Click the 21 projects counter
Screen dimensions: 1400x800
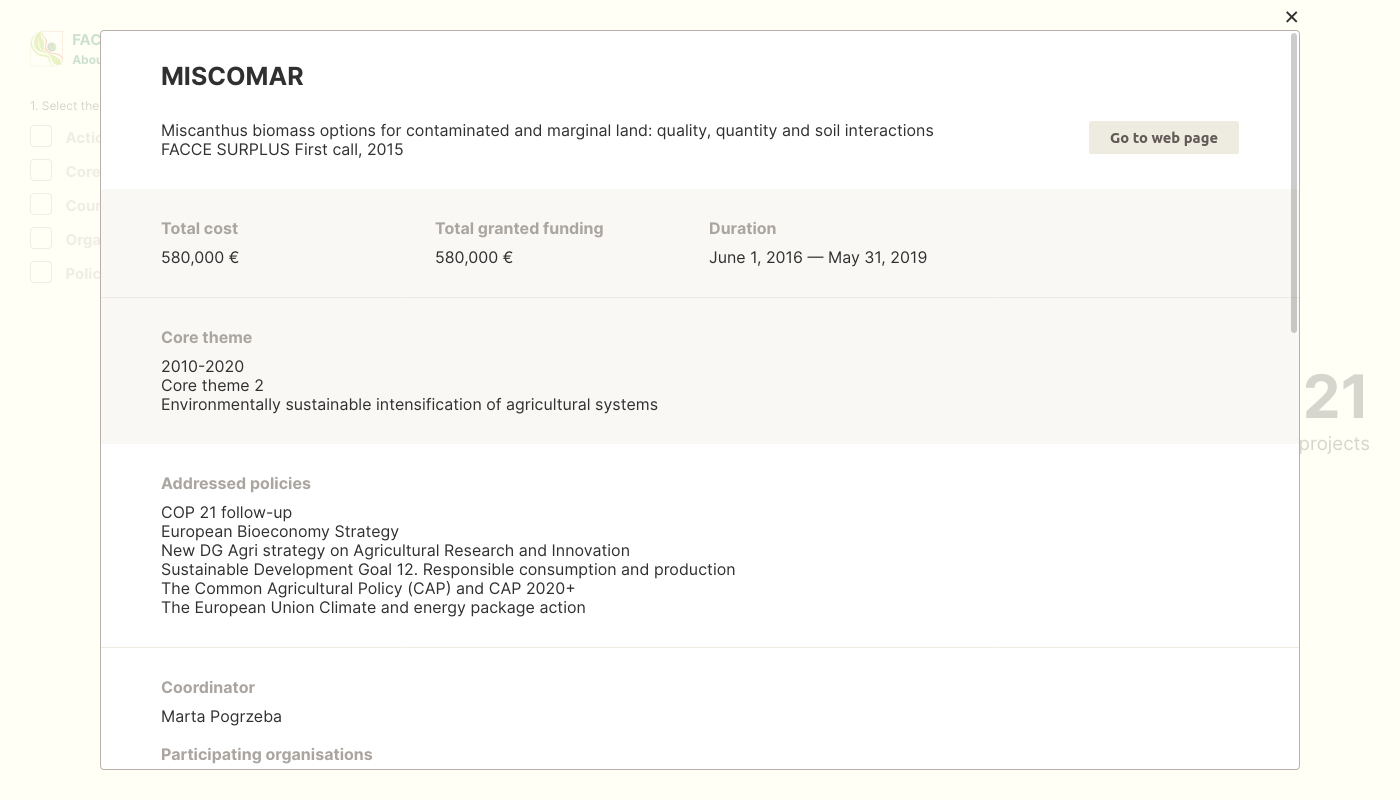click(x=1335, y=412)
